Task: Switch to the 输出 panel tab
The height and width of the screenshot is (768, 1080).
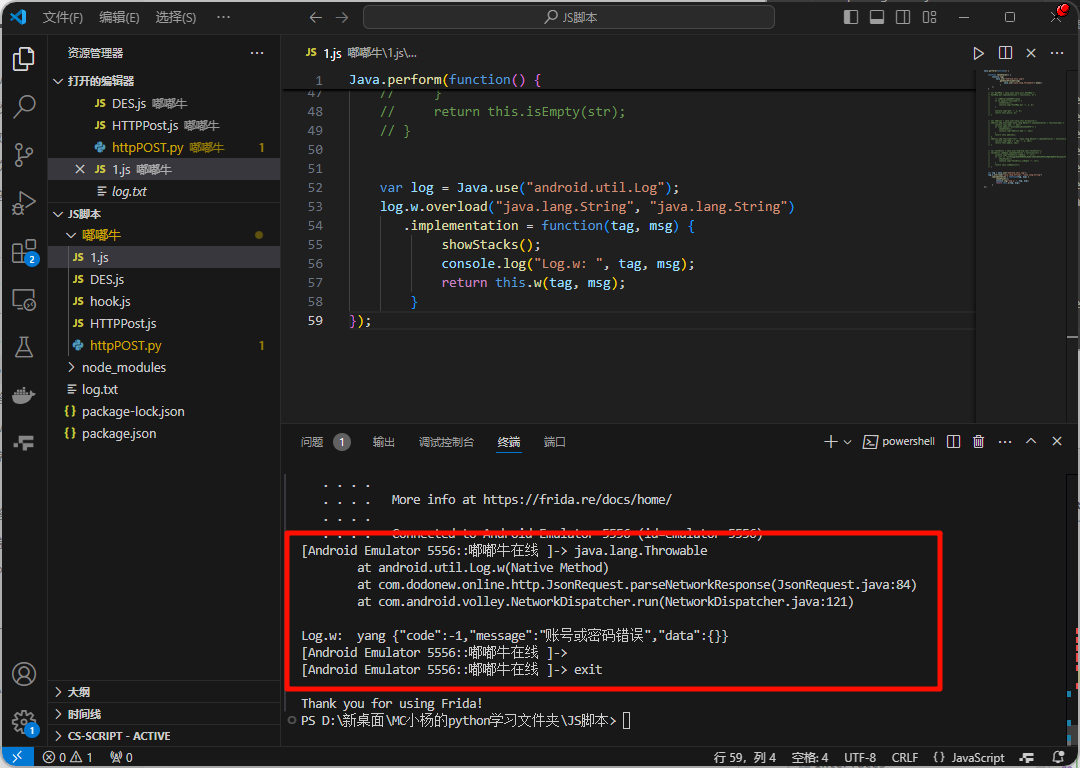Action: [384, 442]
